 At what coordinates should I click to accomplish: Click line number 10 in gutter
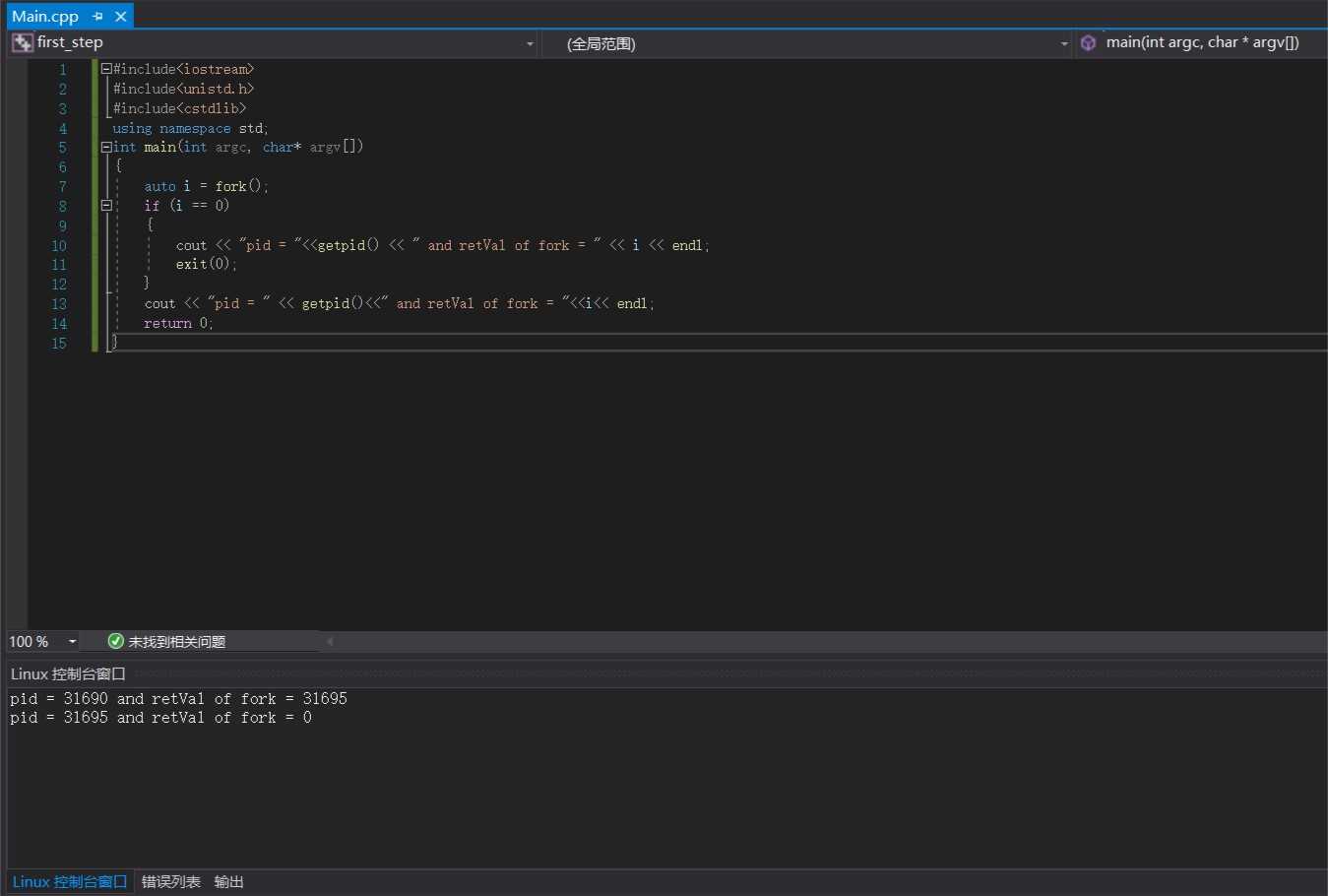pos(59,246)
